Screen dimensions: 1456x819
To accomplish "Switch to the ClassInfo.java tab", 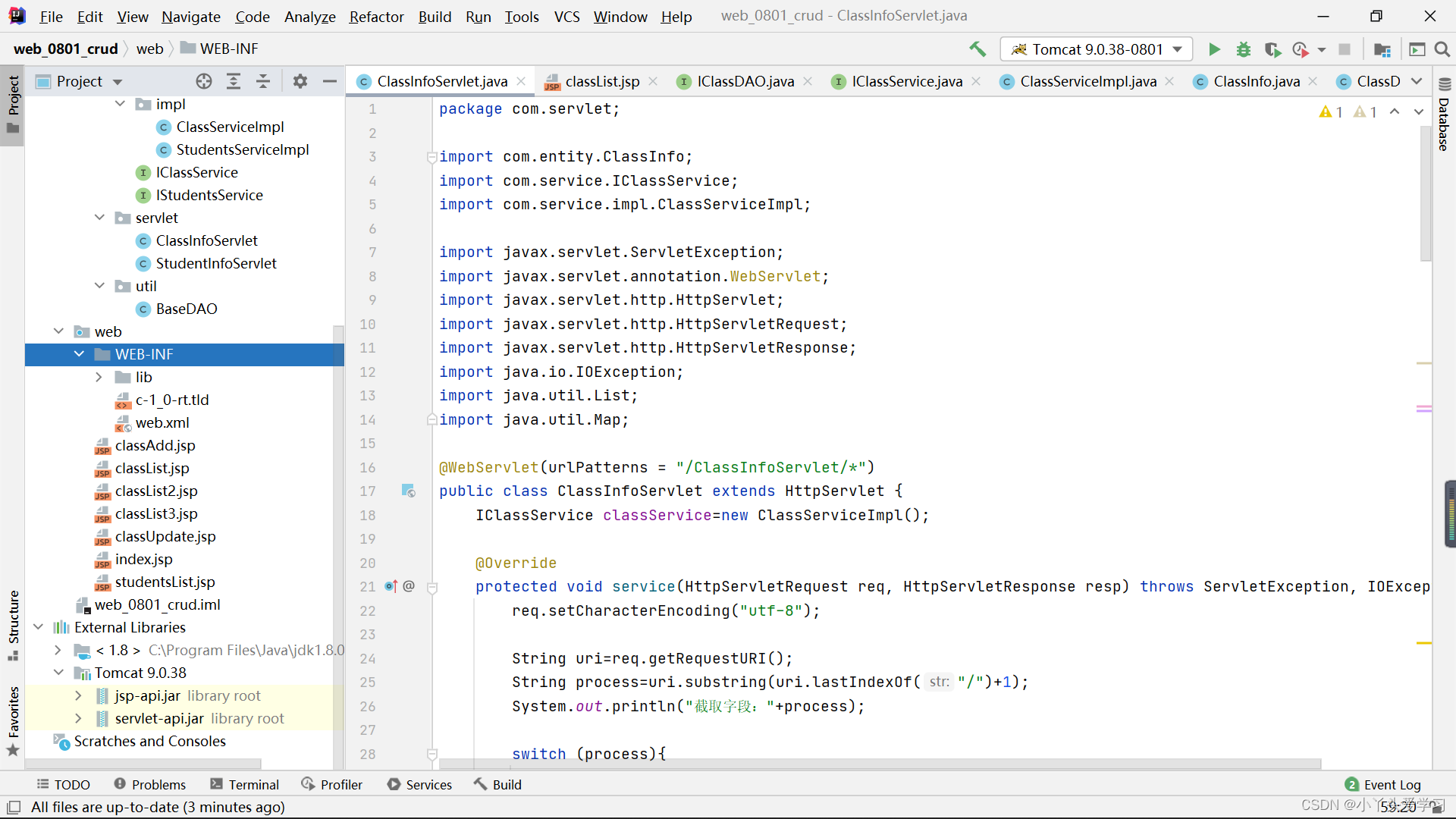I will (x=1256, y=81).
